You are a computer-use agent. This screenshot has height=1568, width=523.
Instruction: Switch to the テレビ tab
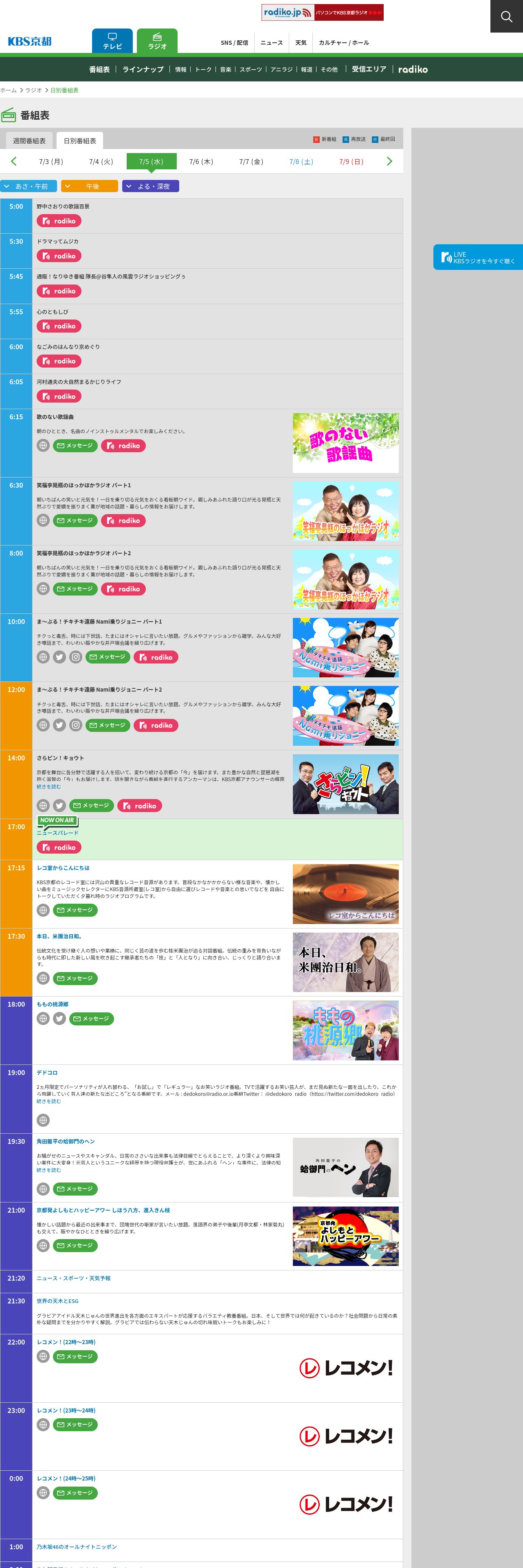click(112, 41)
